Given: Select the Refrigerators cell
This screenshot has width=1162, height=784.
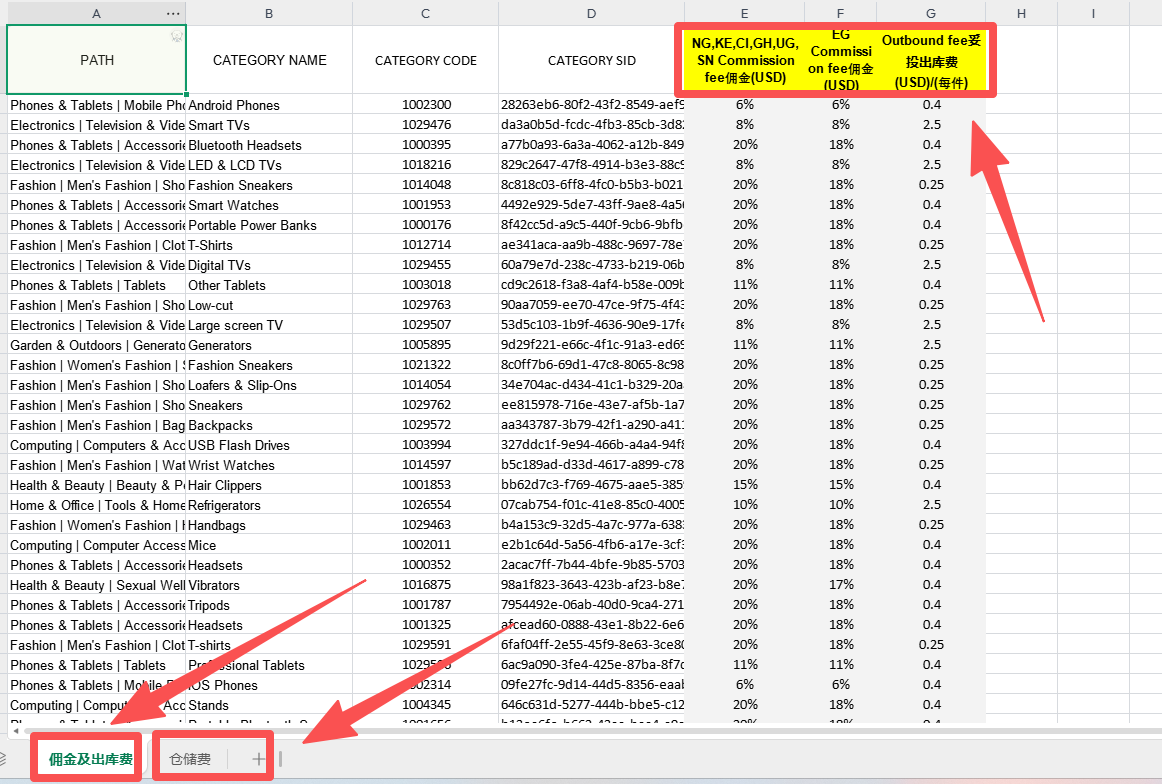Looking at the screenshot, I should (x=269, y=505).
